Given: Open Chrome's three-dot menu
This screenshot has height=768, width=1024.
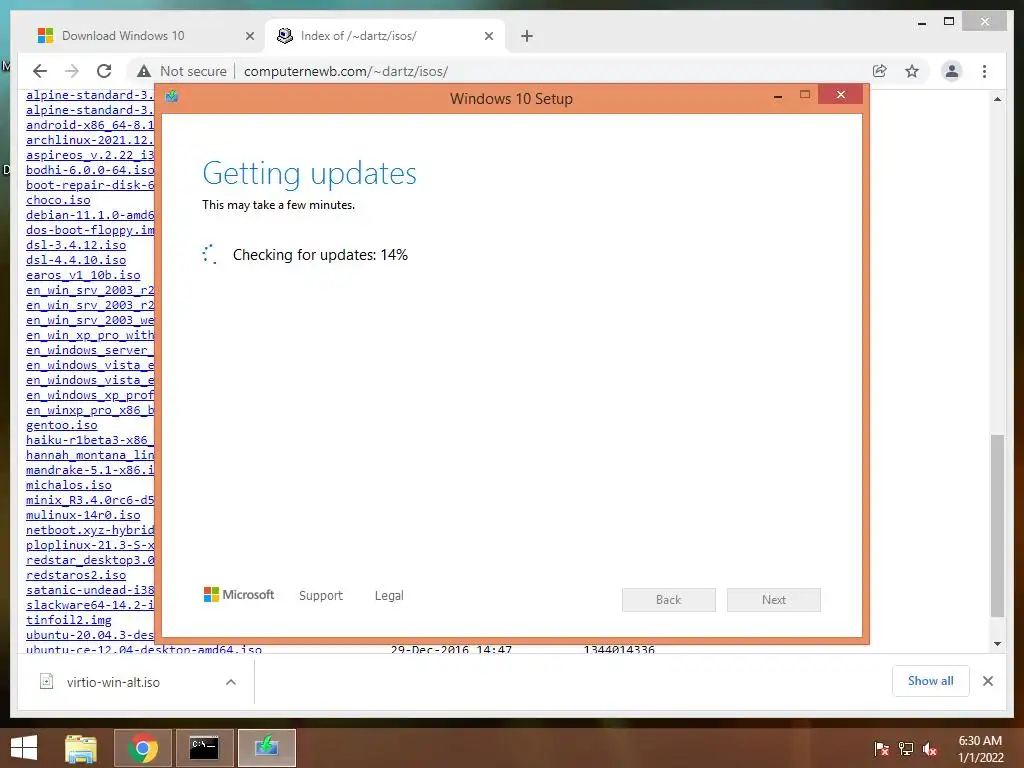Looking at the screenshot, I should click(x=984, y=71).
